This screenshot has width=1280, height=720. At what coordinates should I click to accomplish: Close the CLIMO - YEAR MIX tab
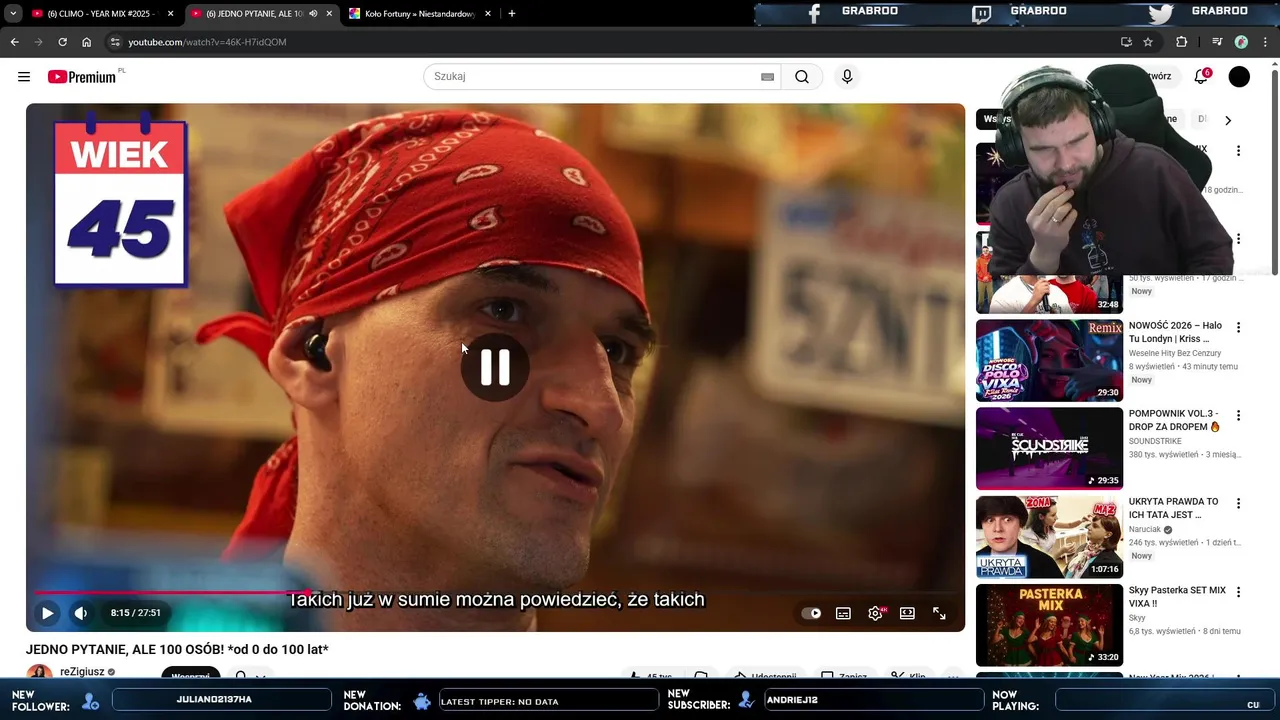point(171,14)
